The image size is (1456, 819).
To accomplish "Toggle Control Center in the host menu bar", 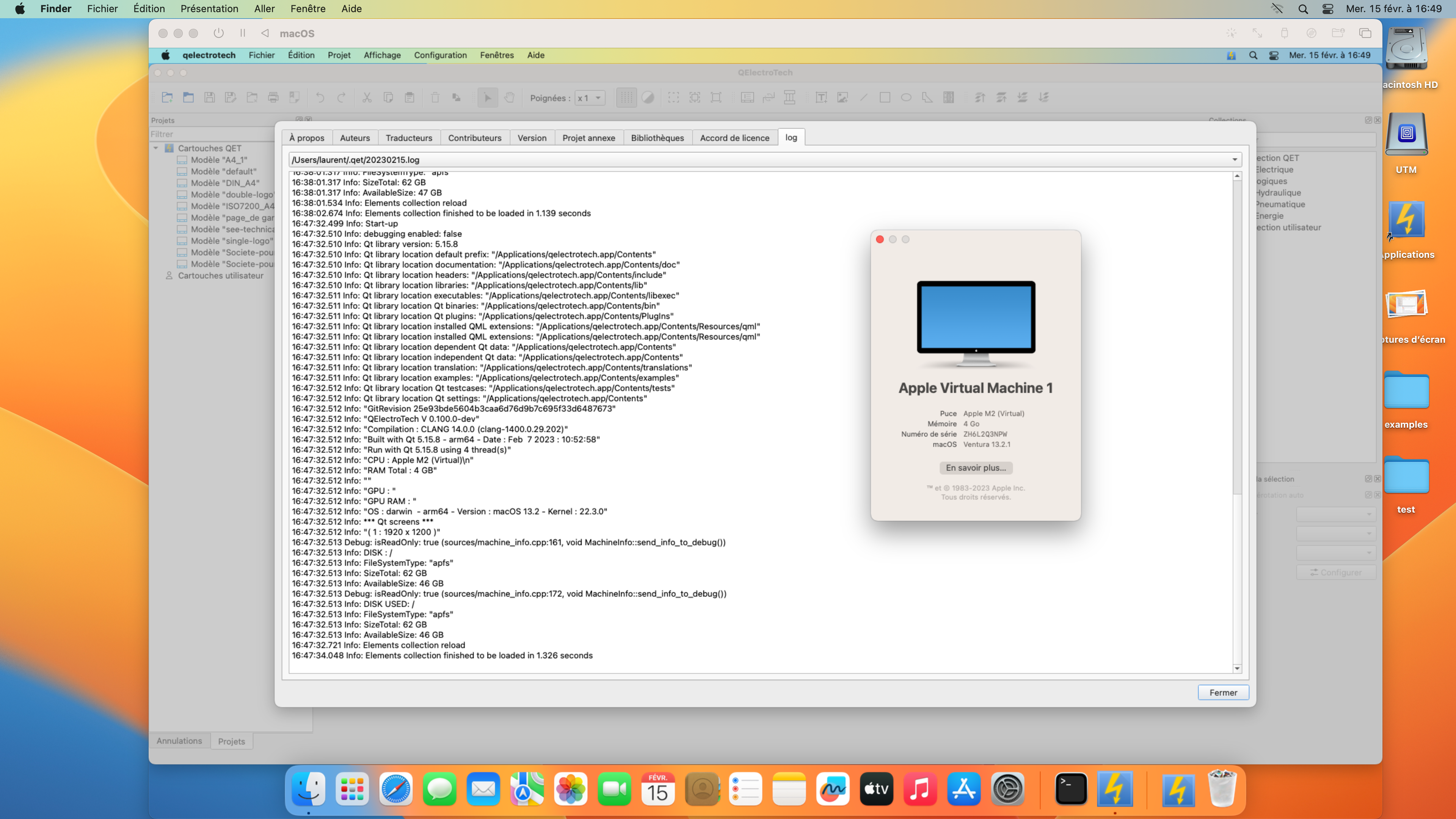I will pos(1328,9).
